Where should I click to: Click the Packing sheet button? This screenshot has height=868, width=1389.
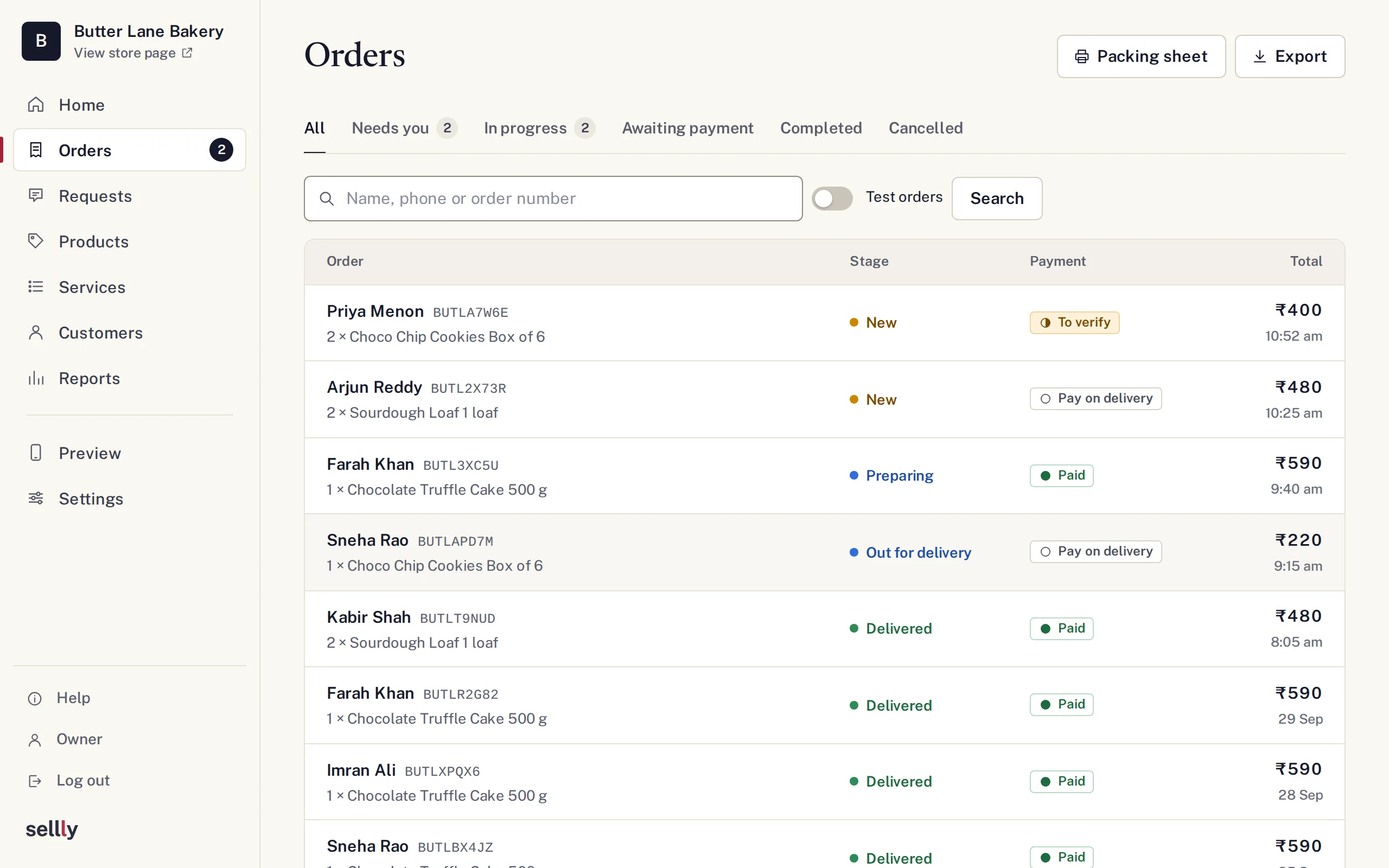point(1141,56)
